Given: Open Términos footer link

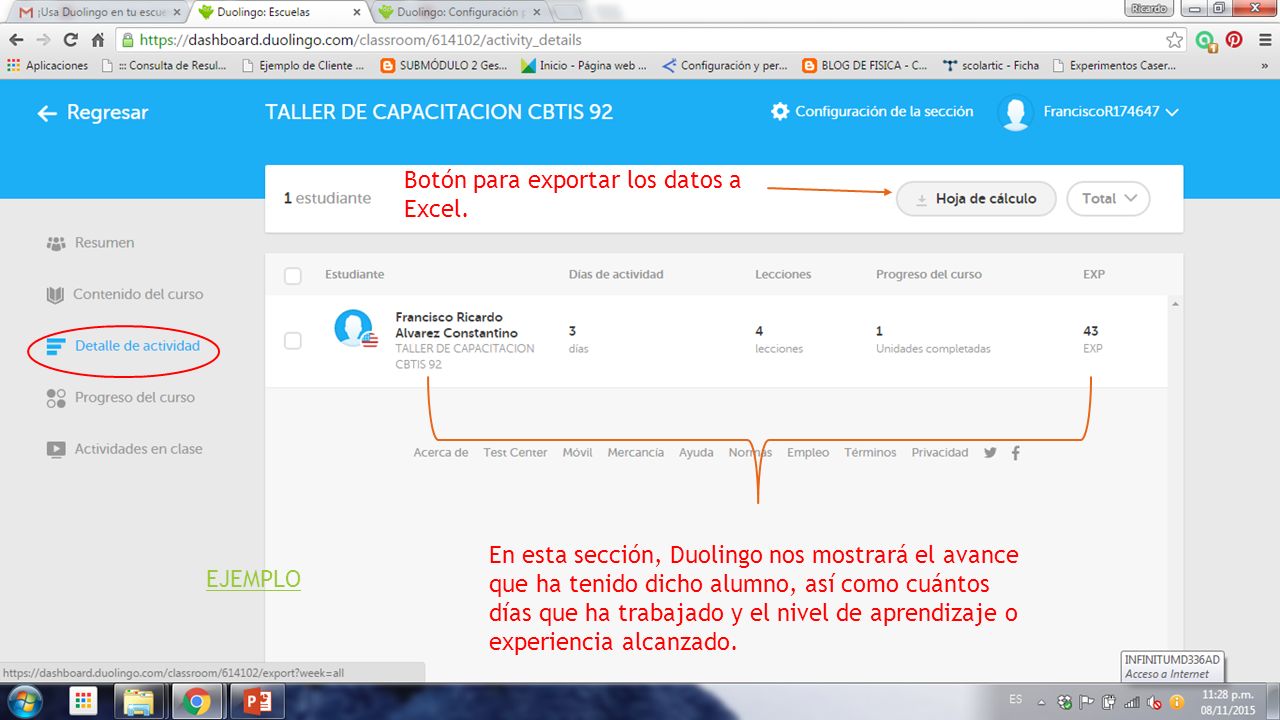Looking at the screenshot, I should coord(870,453).
